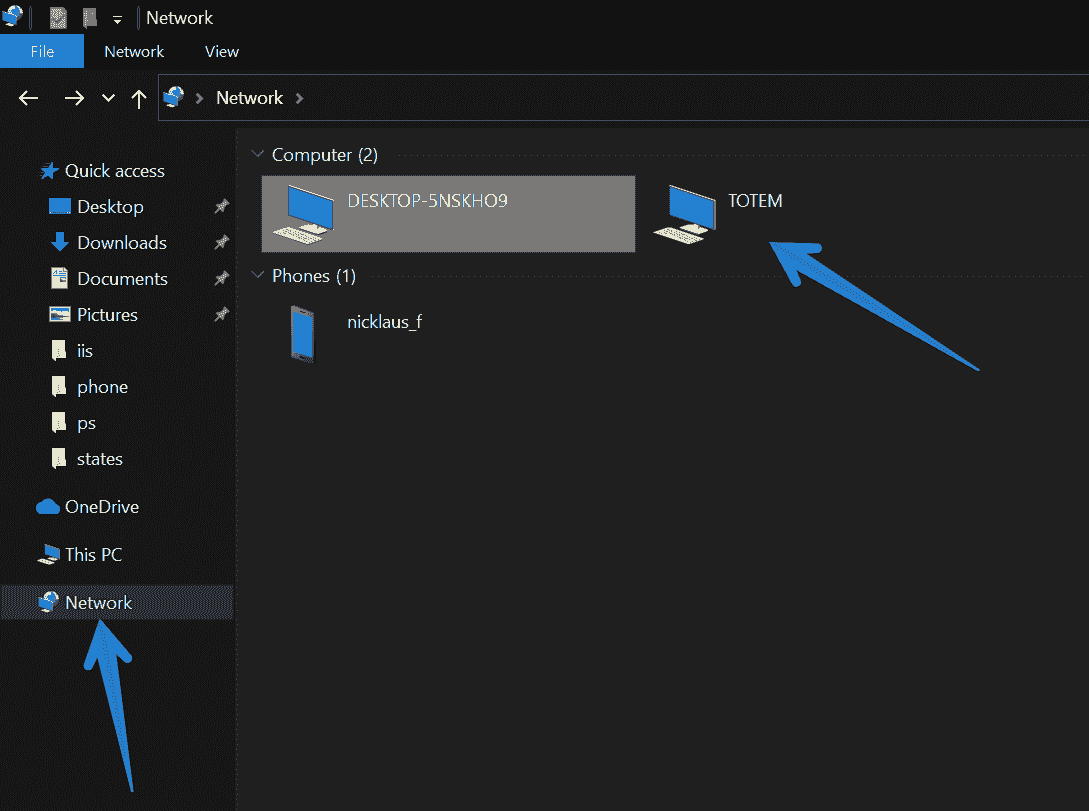Open the Customize Quick Access Toolbar menu
The image size is (1089, 811).
point(117,17)
